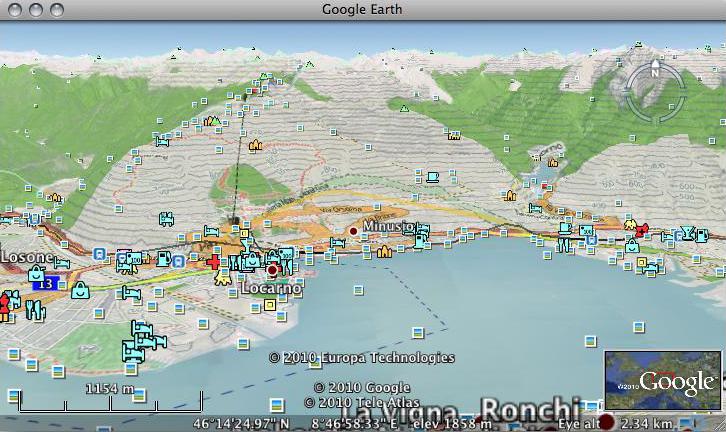Click the yellow animal icon below the red cross
This screenshot has height=432, width=726.
223,278
